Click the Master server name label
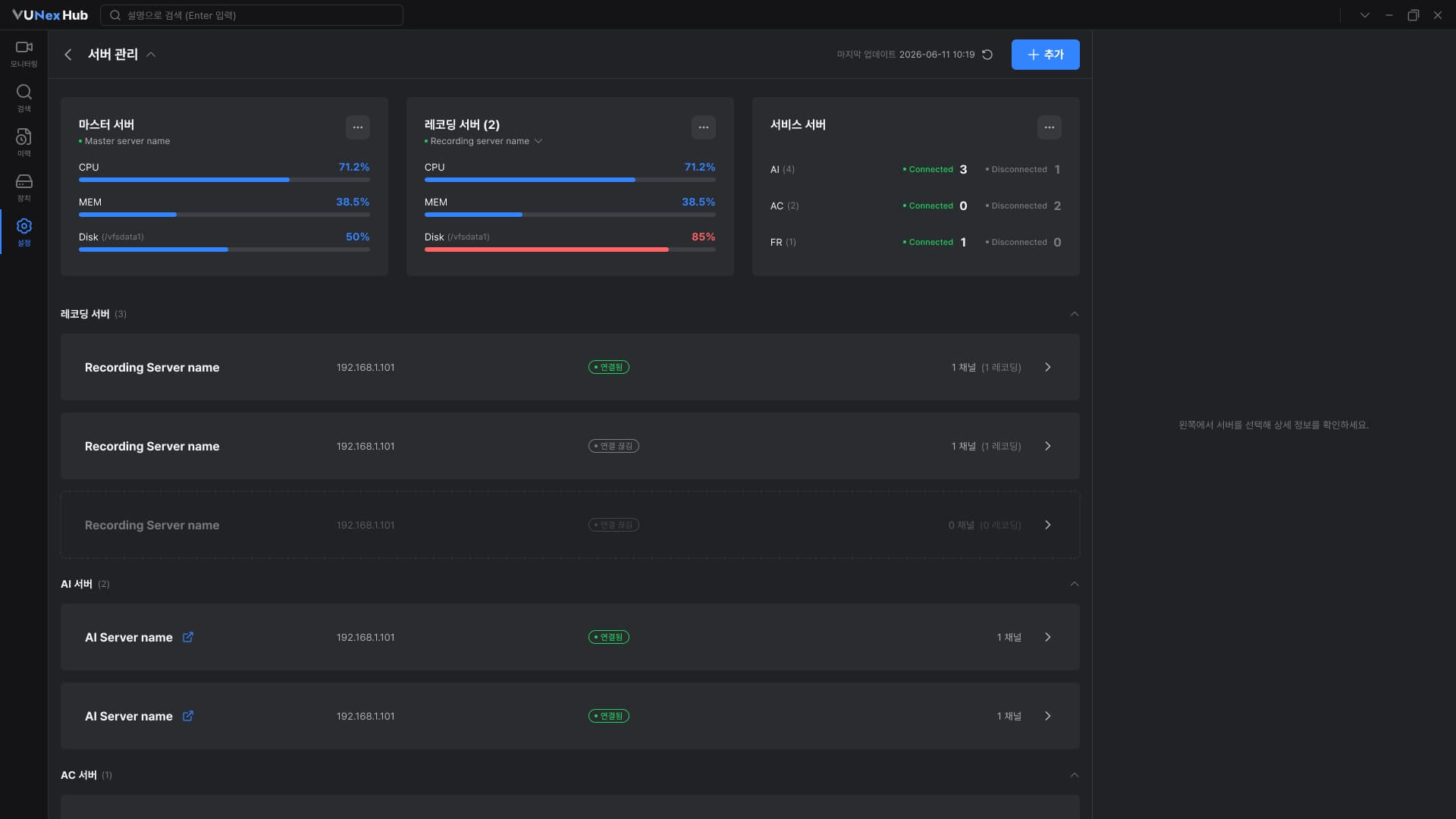 coord(127,141)
